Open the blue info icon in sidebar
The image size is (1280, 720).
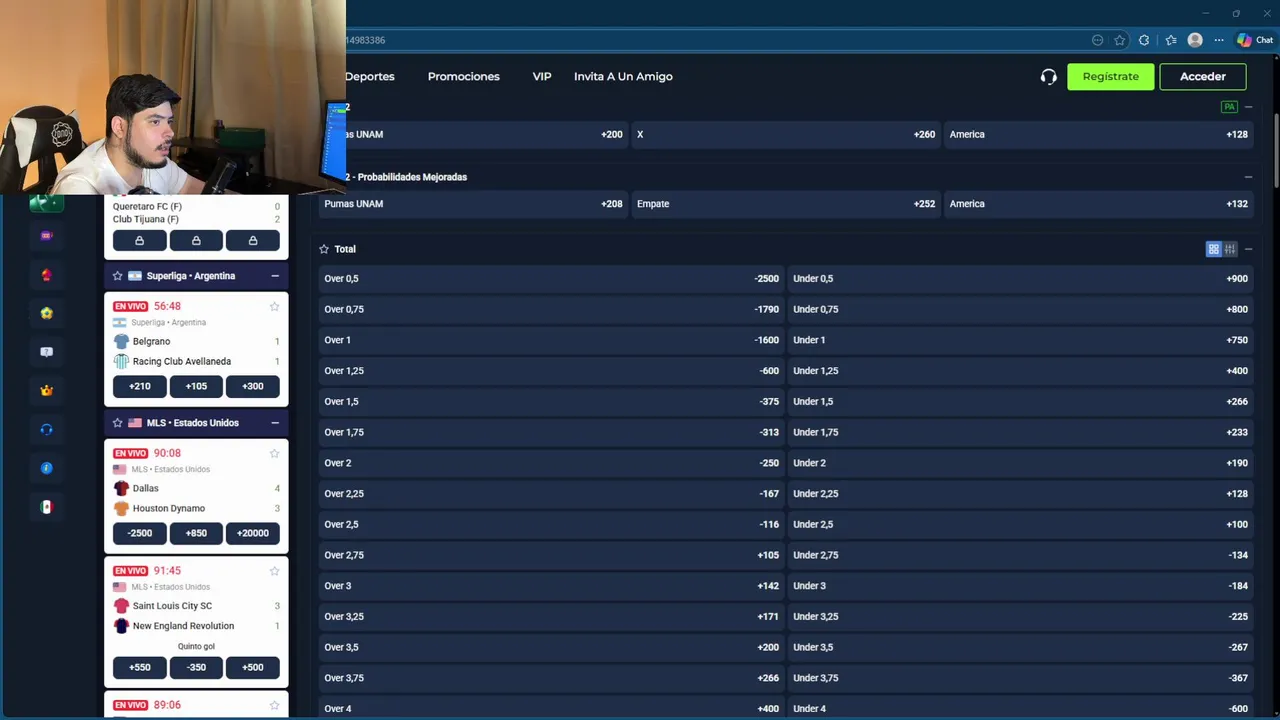(x=46, y=468)
